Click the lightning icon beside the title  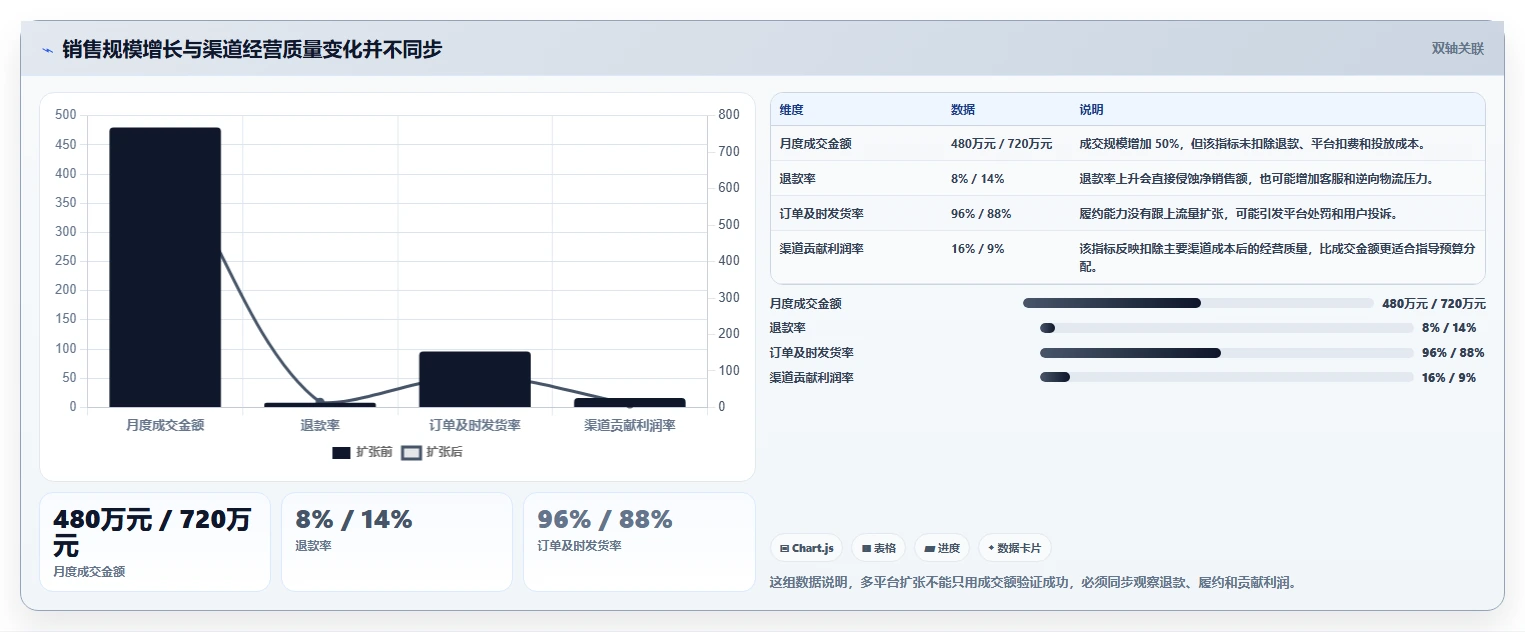(x=47, y=50)
